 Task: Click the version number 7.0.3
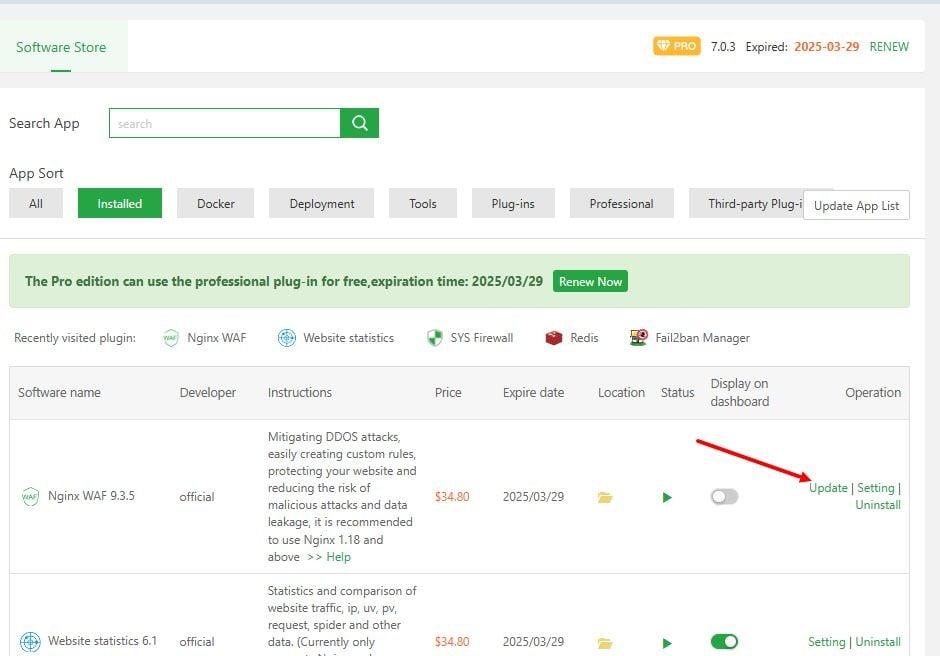point(723,47)
